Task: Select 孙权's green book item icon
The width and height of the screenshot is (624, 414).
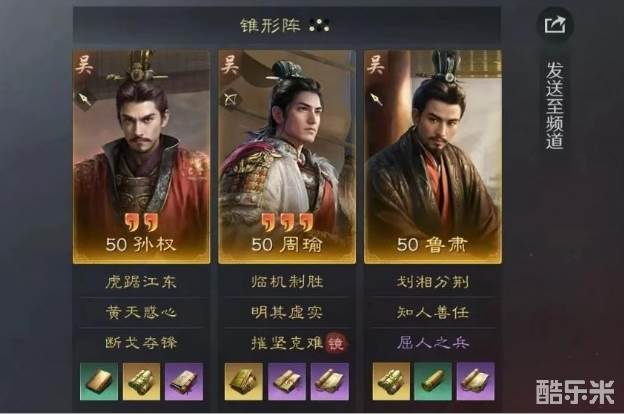Action: [x=99, y=381]
